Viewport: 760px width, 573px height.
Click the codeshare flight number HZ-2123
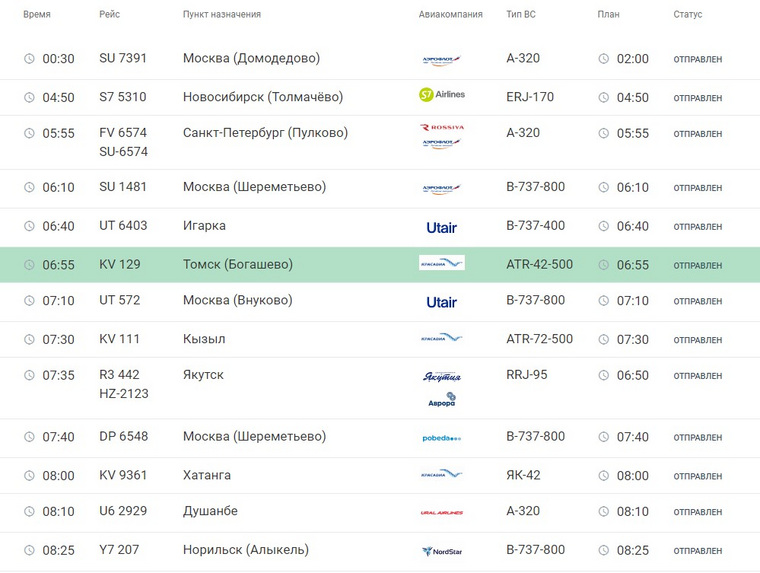pos(124,394)
